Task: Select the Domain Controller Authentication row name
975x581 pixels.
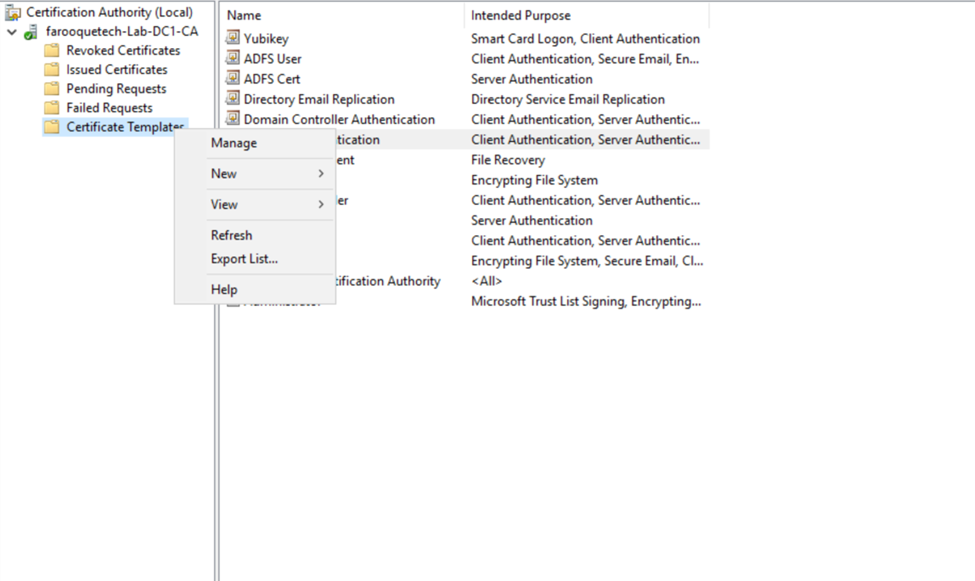Action: [340, 119]
